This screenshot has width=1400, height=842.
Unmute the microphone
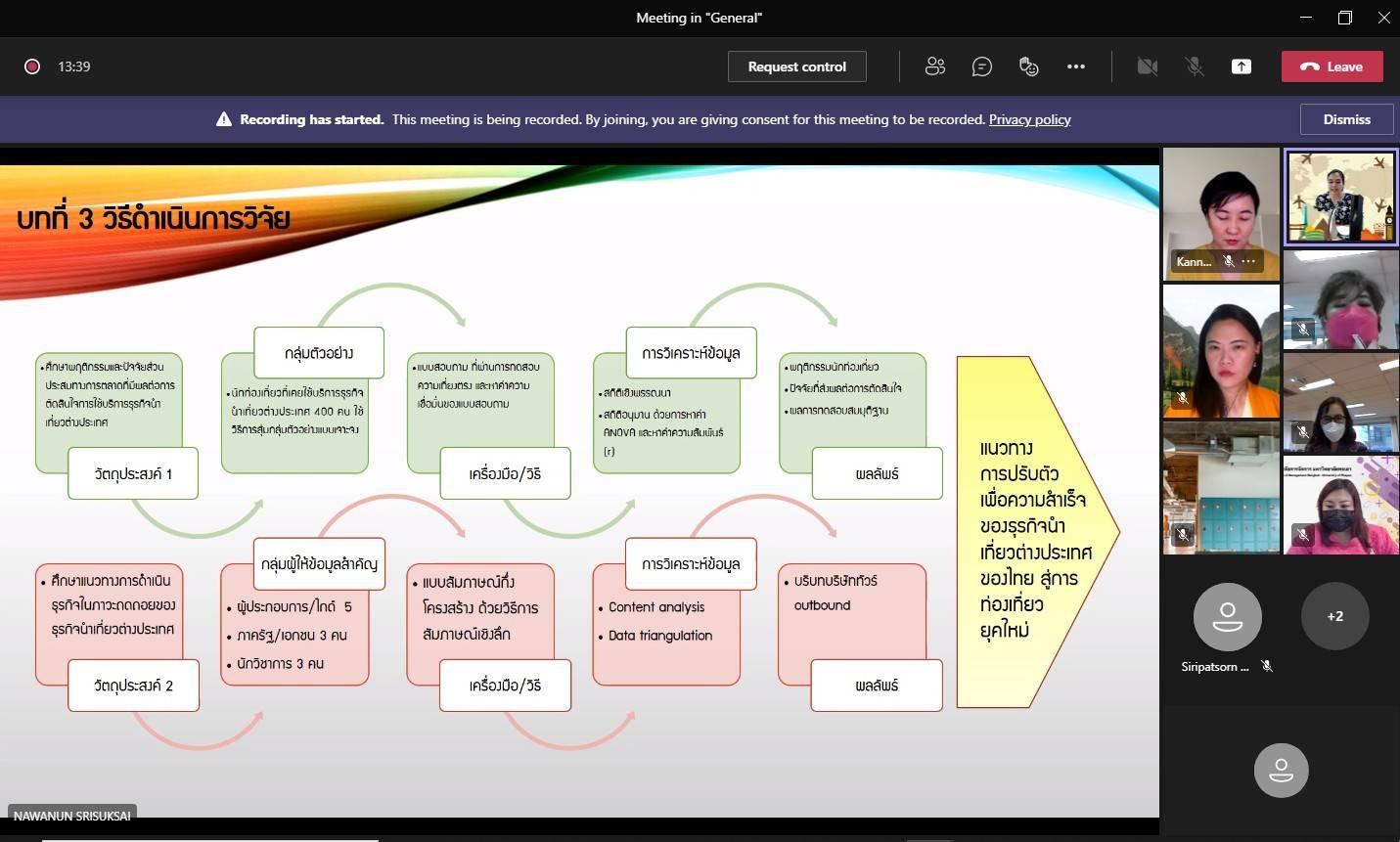pos(1194,66)
